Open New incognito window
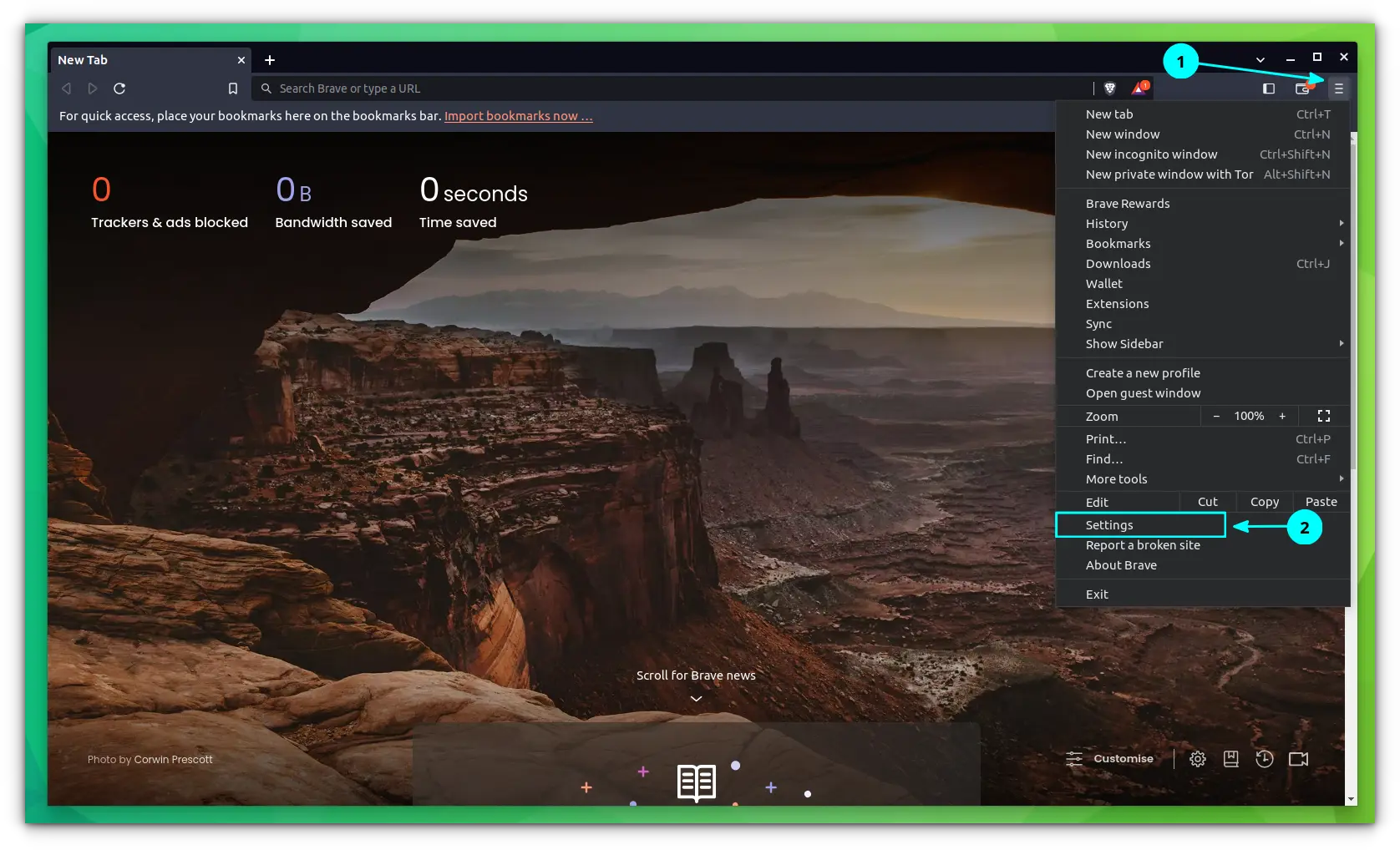The image size is (1400, 850). point(1203,154)
